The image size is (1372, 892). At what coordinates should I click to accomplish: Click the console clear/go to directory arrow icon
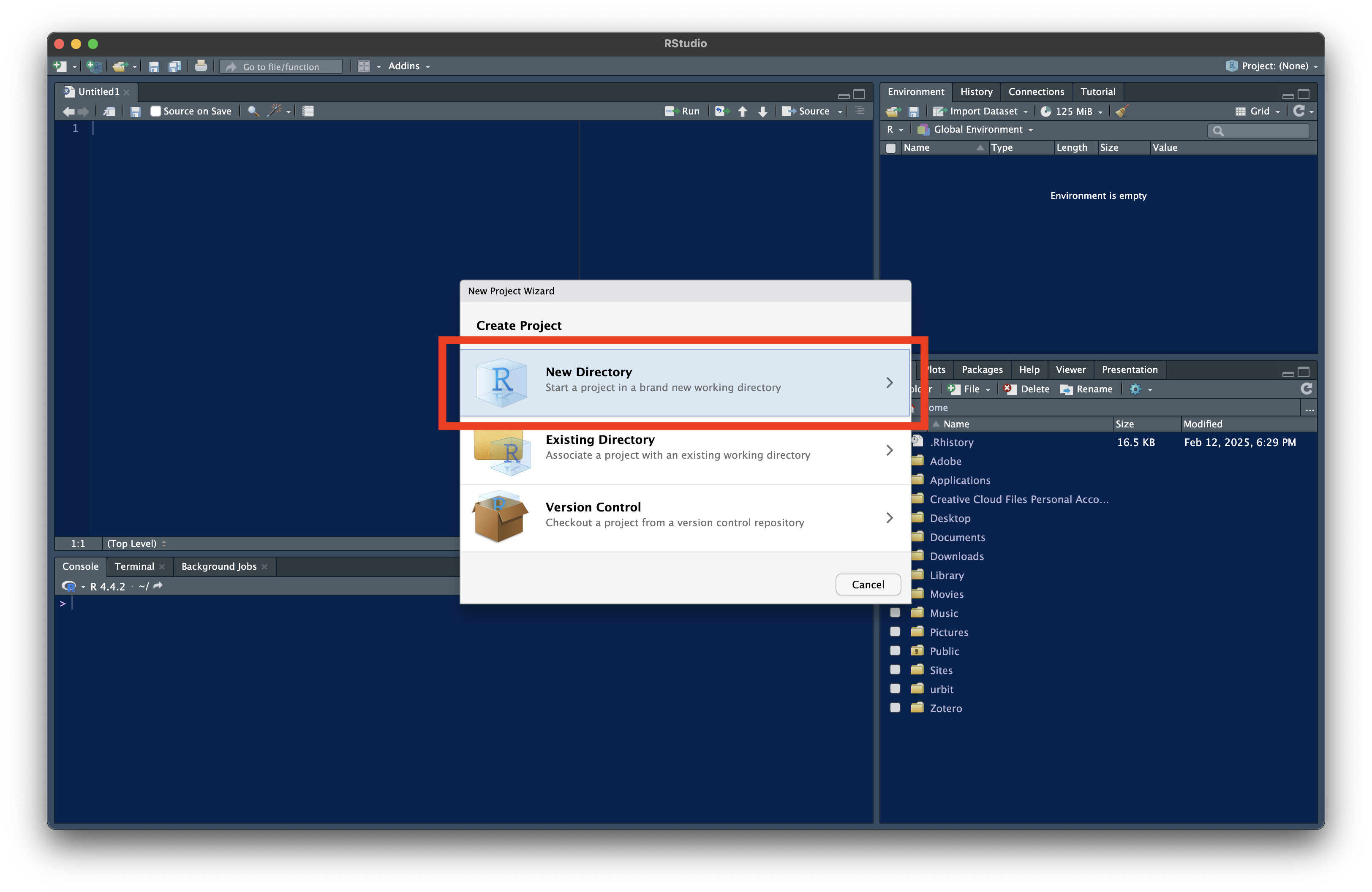click(x=158, y=585)
